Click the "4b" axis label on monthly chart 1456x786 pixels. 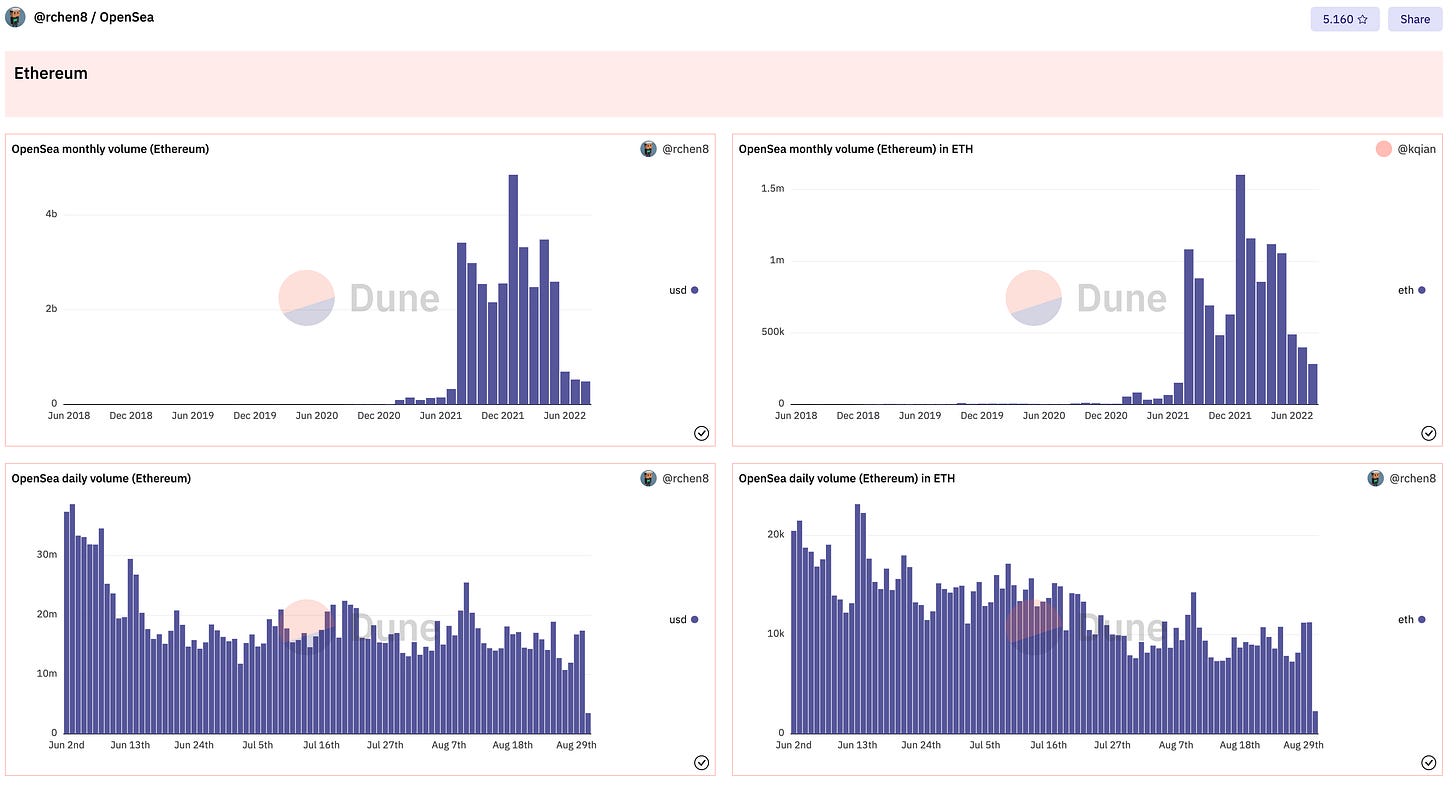click(x=50, y=214)
